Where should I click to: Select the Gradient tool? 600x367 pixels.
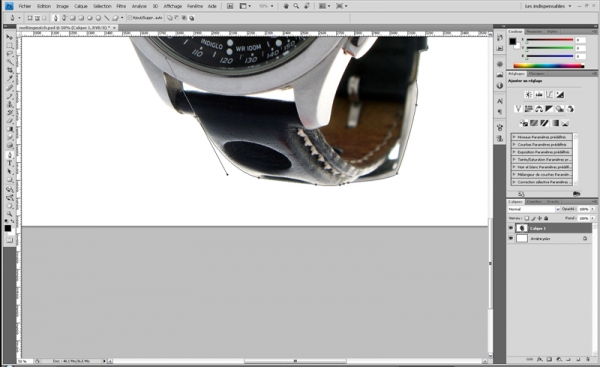(x=10, y=129)
